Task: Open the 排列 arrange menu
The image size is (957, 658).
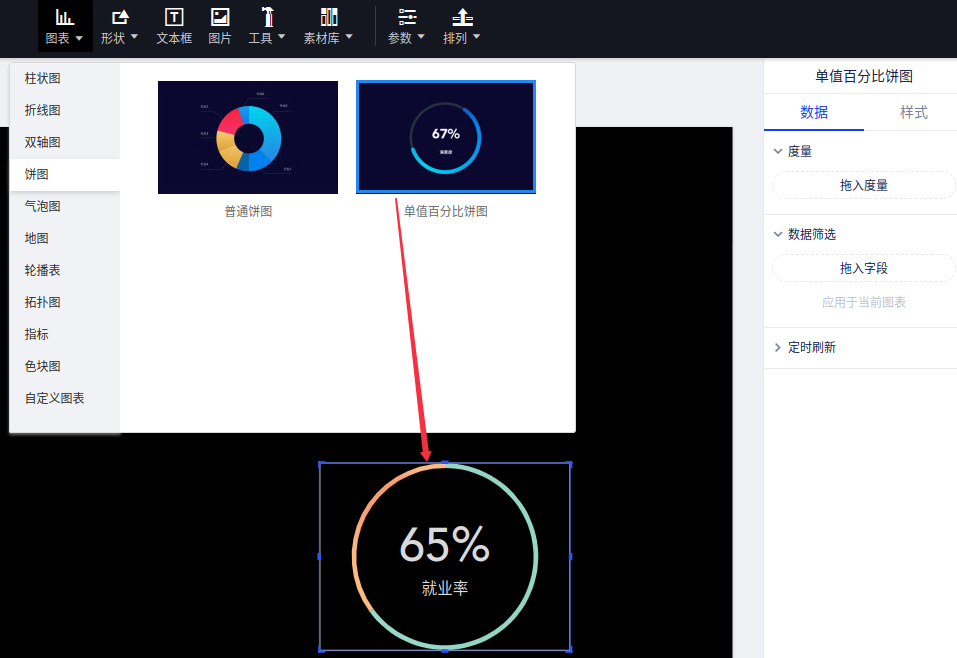Action: 462,26
